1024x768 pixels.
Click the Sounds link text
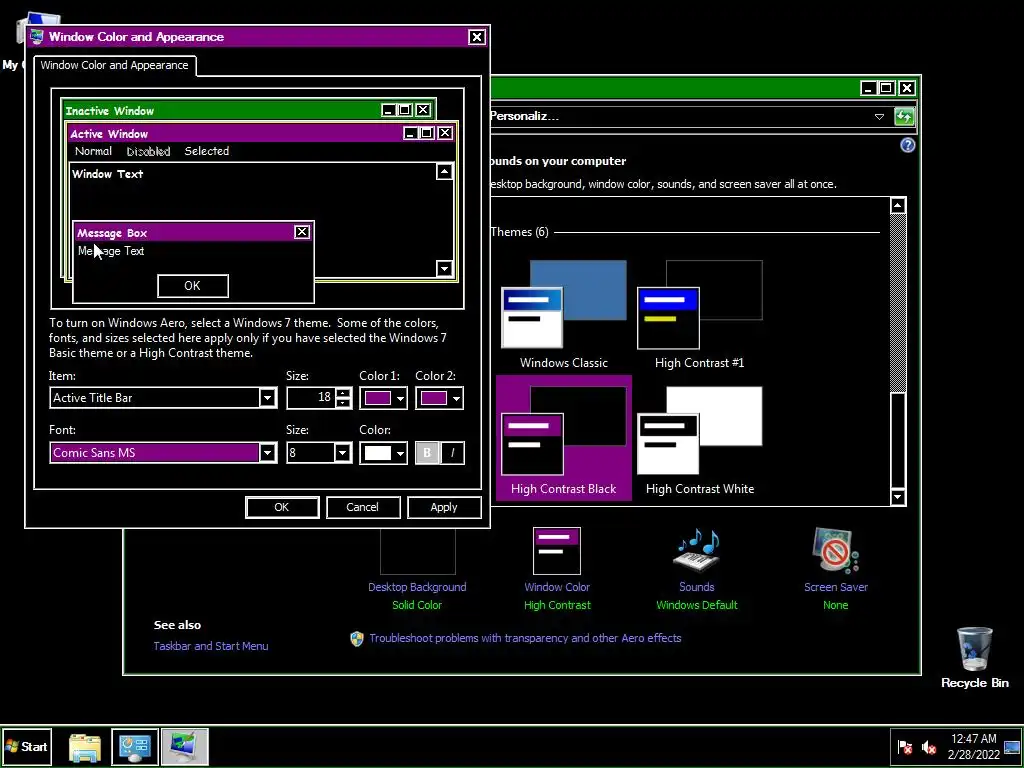click(697, 587)
